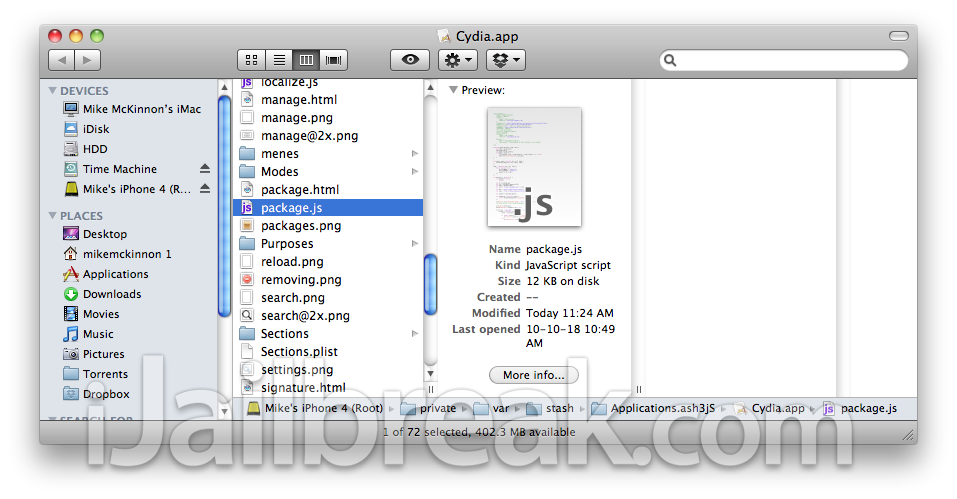
Task: Click var folder in path bar
Action: pos(491,408)
